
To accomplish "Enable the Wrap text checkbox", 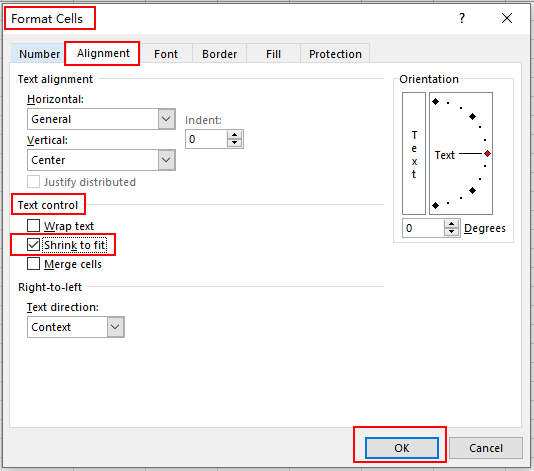I will tap(33, 225).
